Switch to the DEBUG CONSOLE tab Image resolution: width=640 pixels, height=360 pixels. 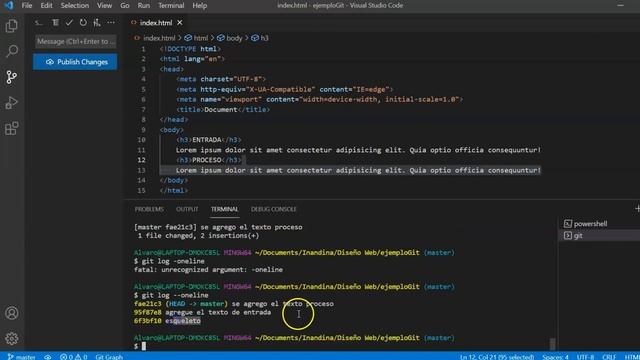273,209
